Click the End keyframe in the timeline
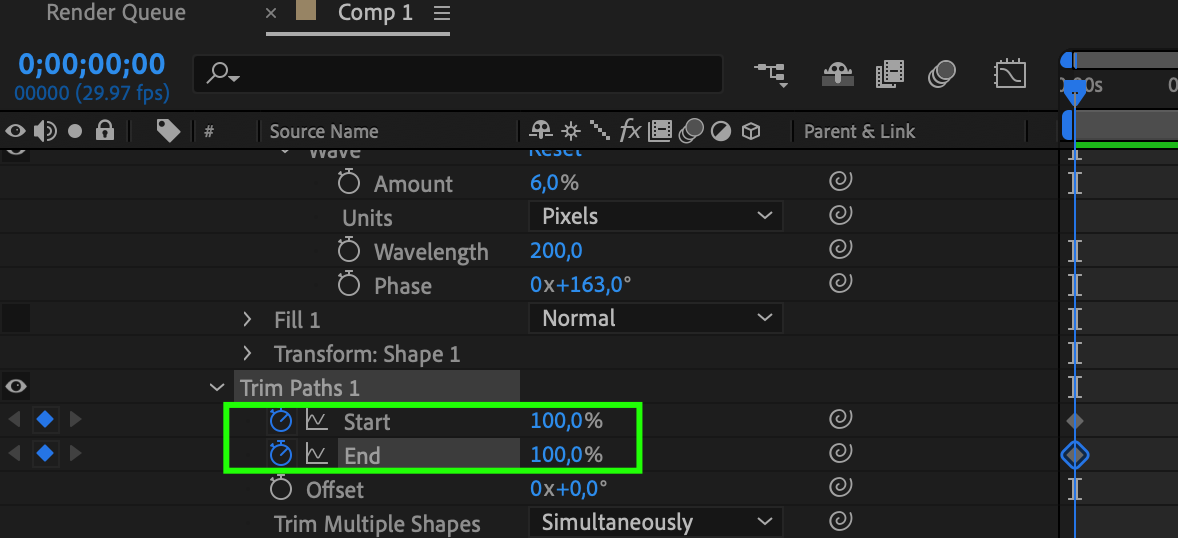1178x538 pixels. pos(1075,455)
